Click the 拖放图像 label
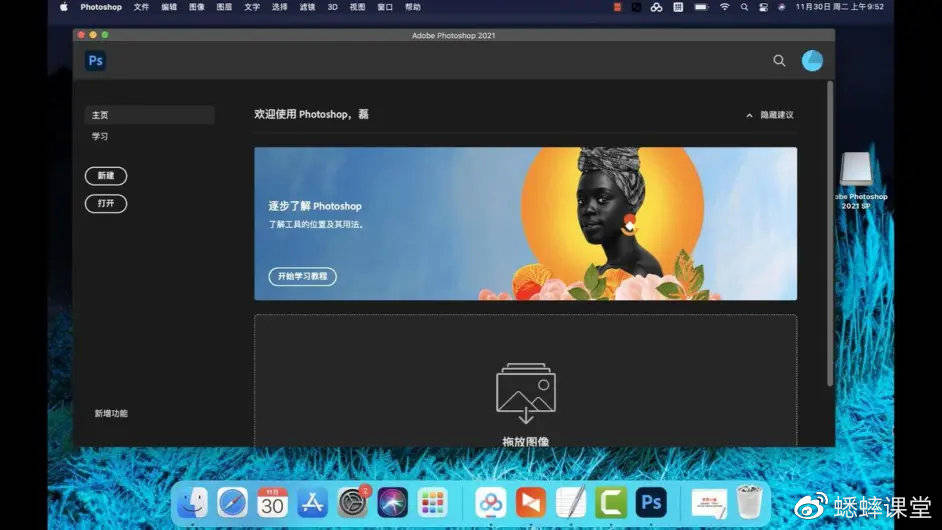Image resolution: width=942 pixels, height=530 pixels. point(526,442)
